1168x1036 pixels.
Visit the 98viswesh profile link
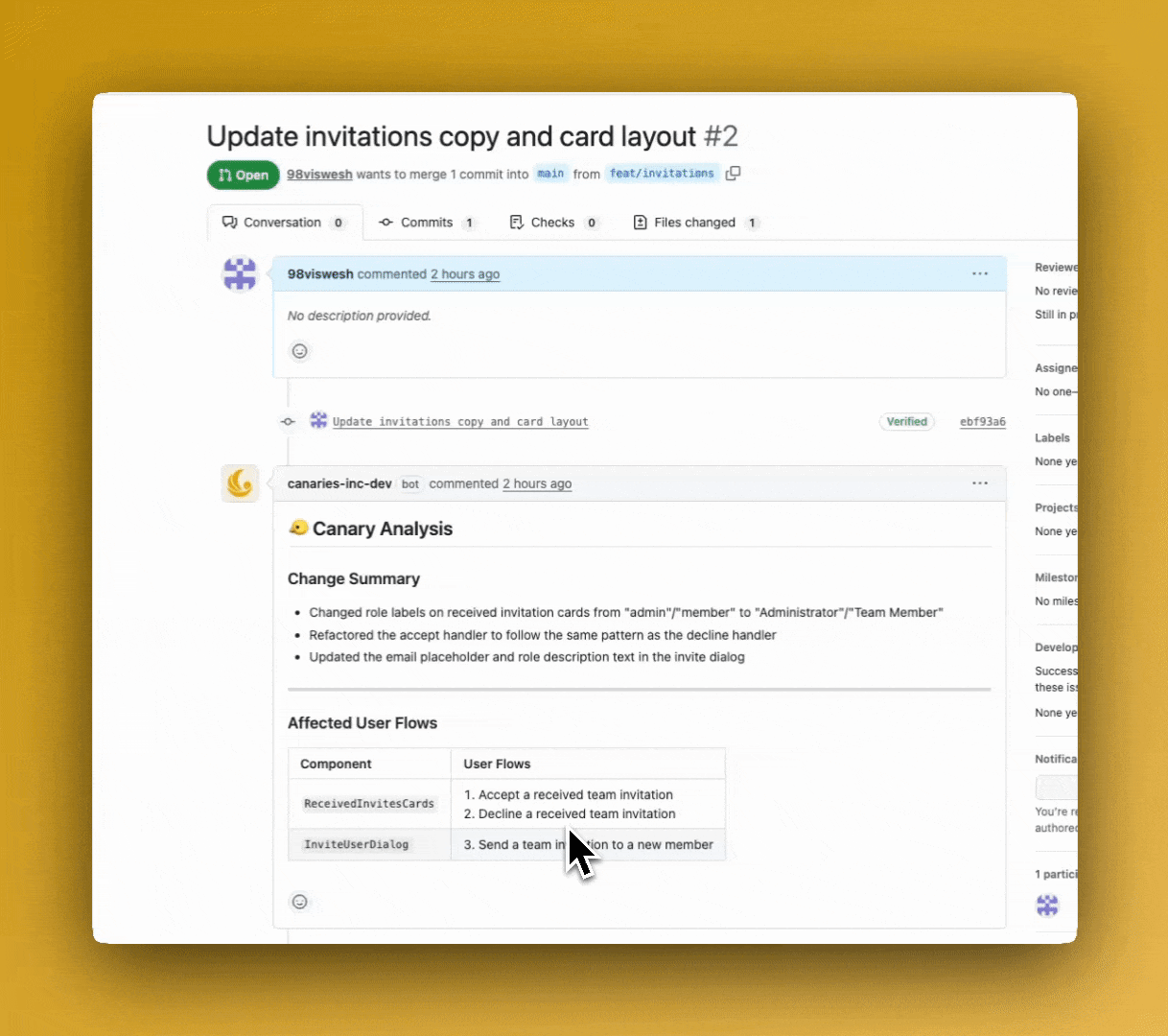pos(319,174)
